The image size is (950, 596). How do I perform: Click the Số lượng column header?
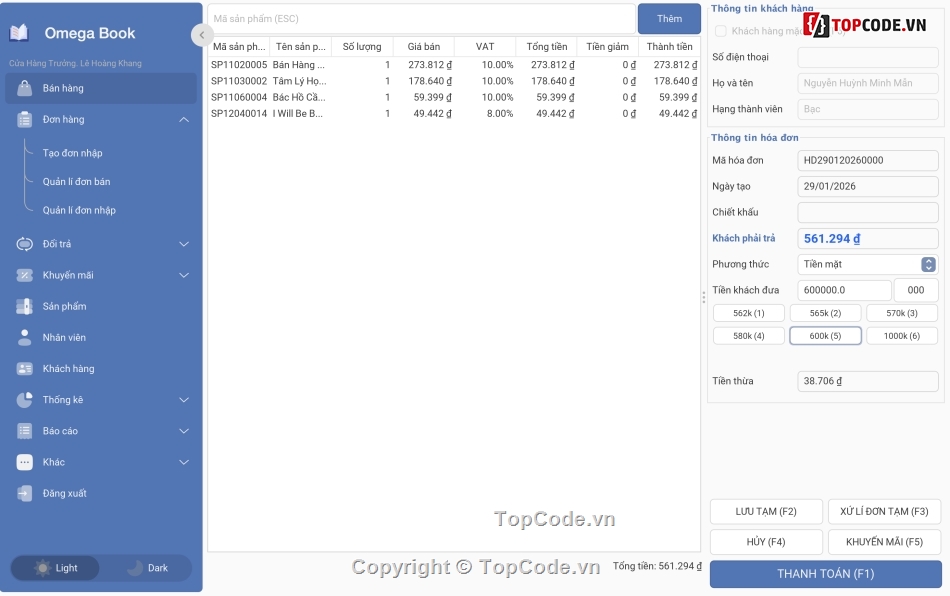pyautogui.click(x=362, y=47)
